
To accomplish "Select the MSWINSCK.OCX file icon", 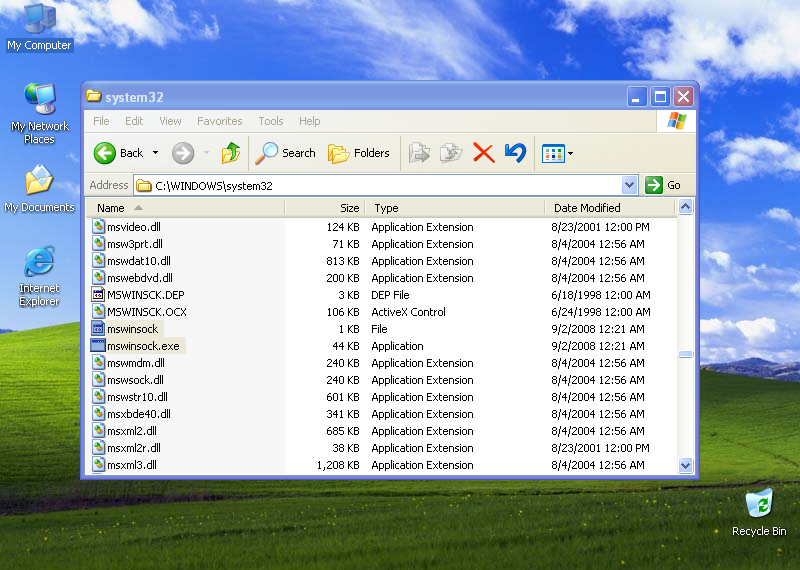I will point(98,311).
